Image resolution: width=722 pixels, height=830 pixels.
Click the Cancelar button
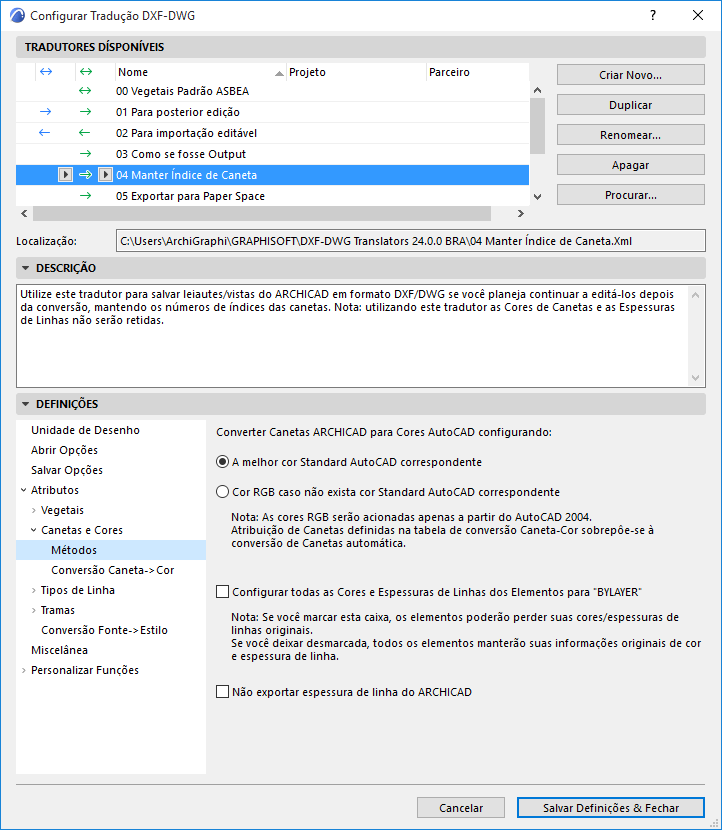(x=461, y=808)
